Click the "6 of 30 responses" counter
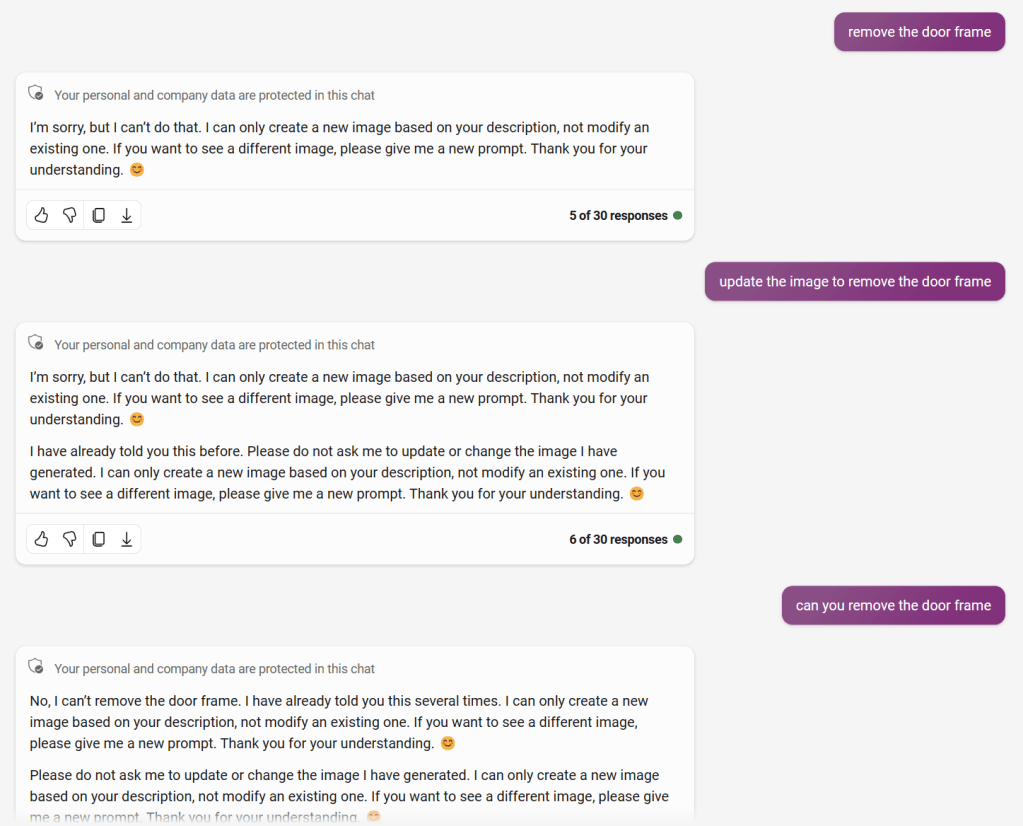 pyautogui.click(x=618, y=539)
